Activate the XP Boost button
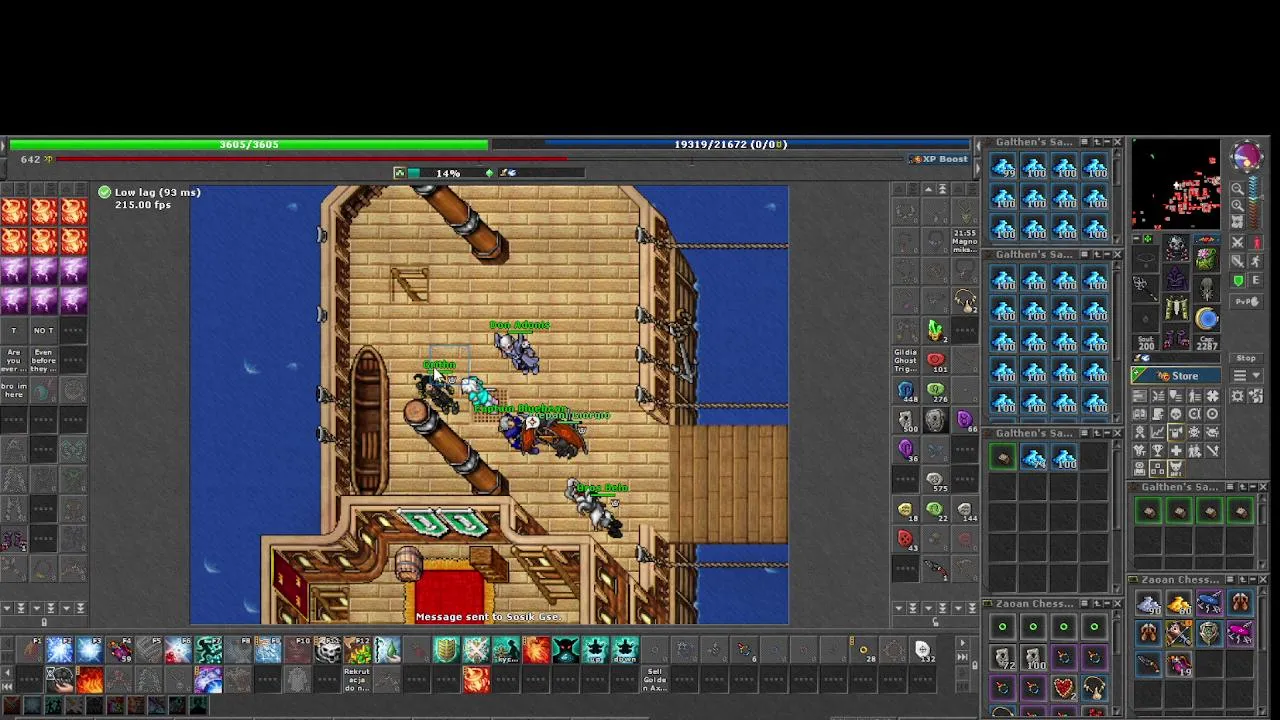 click(939, 159)
